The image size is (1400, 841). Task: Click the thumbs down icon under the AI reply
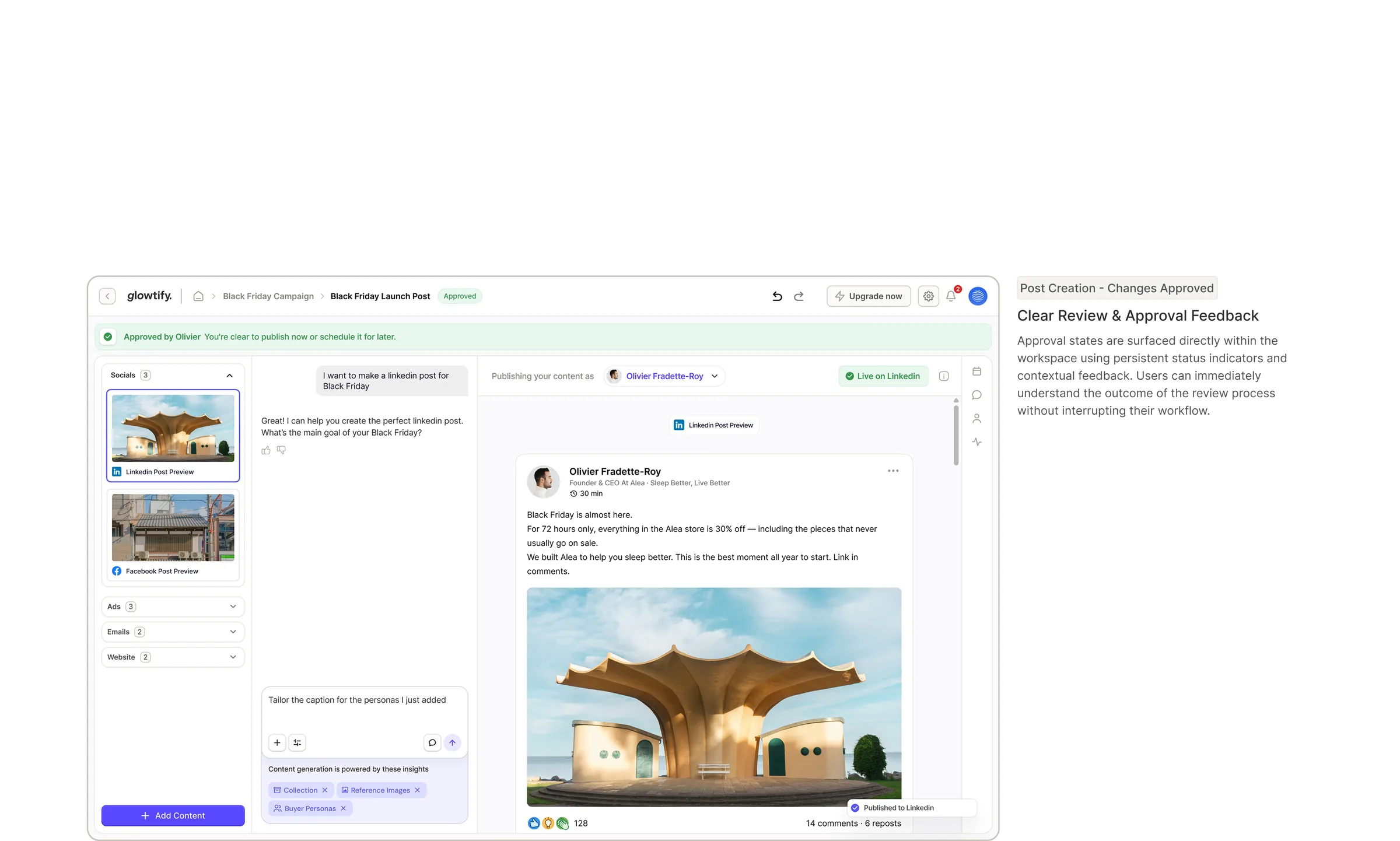click(281, 450)
